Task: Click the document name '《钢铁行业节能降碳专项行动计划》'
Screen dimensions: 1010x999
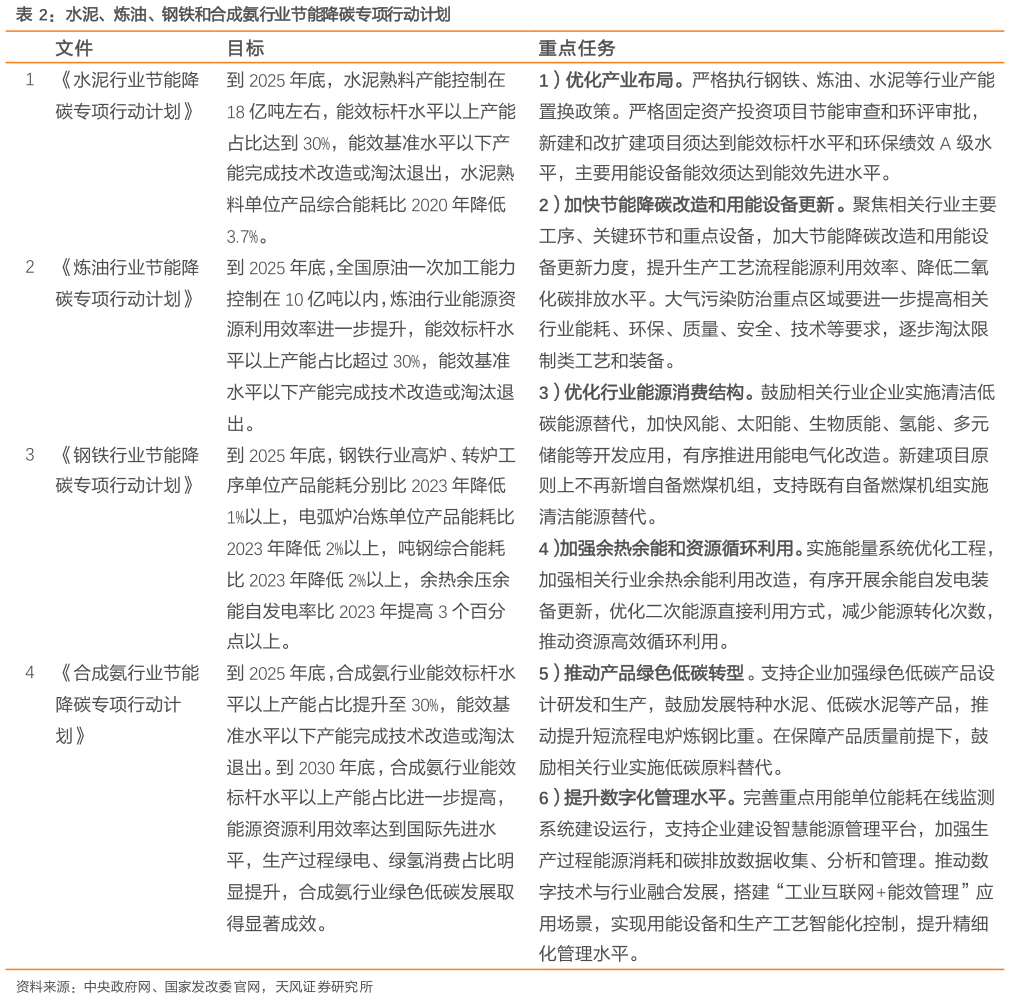Action: (128, 471)
